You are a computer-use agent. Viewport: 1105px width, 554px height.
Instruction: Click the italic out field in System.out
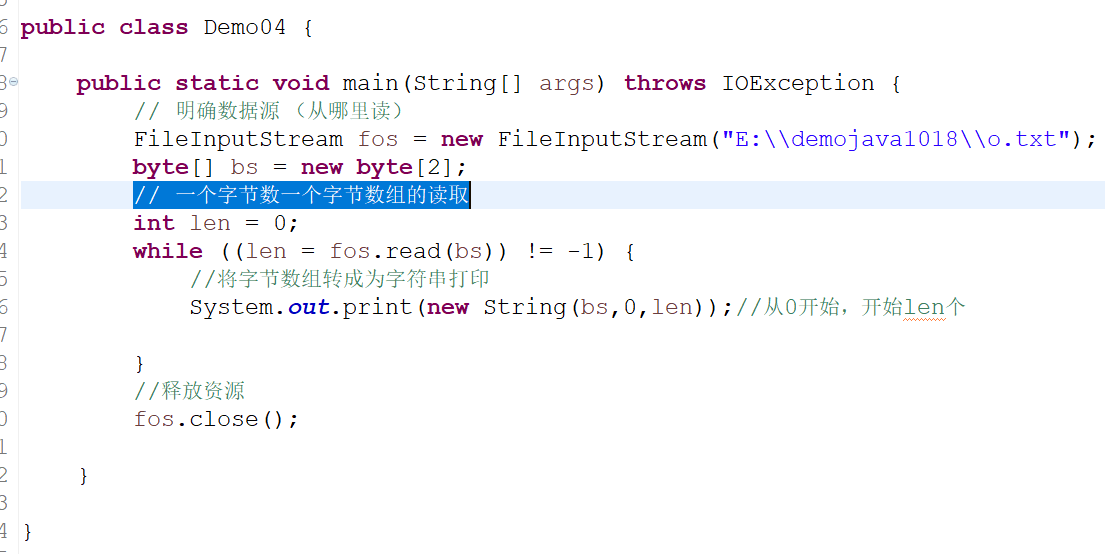point(308,307)
